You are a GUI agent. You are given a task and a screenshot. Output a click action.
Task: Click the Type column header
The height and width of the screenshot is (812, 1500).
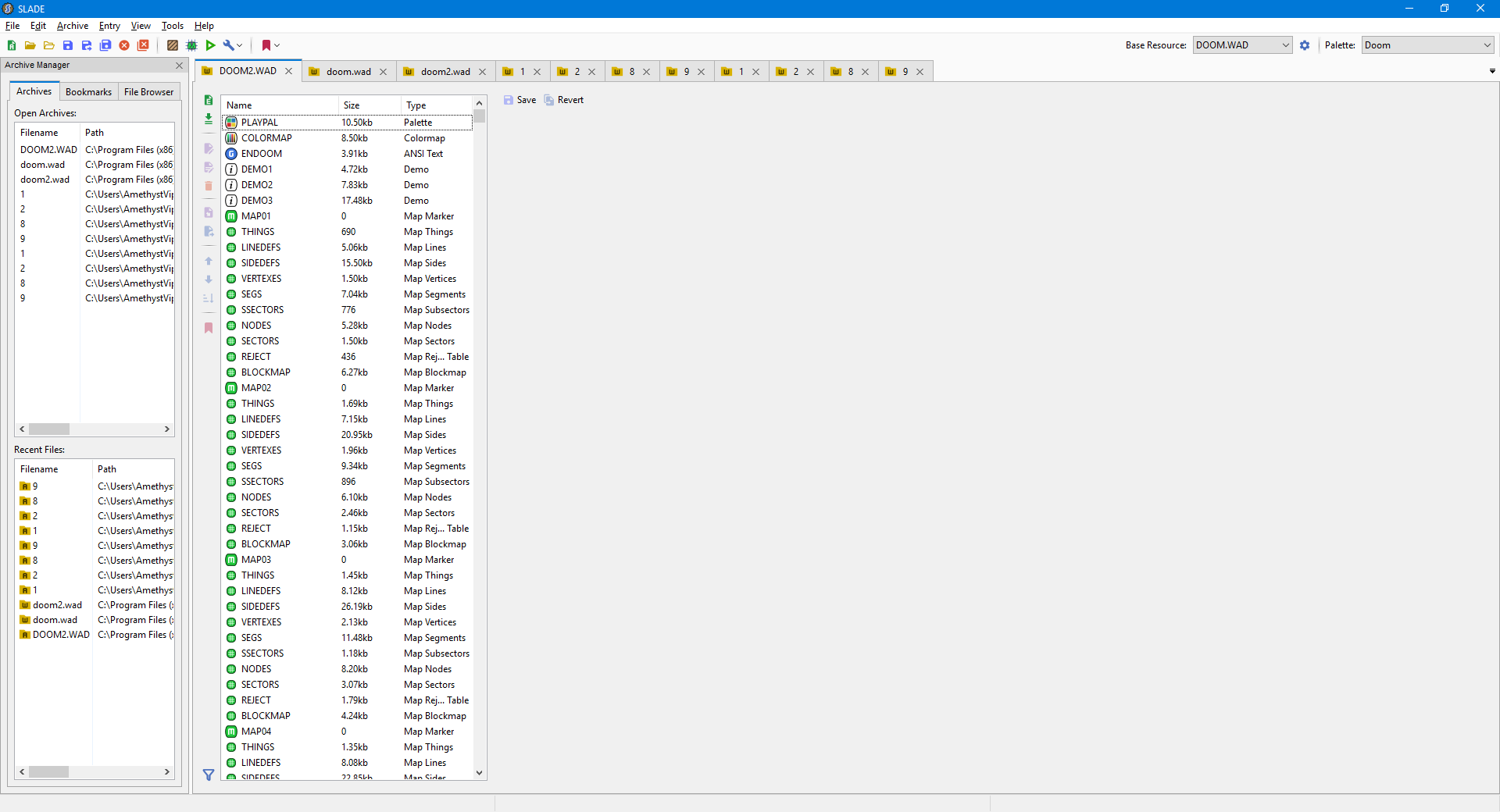click(437, 105)
